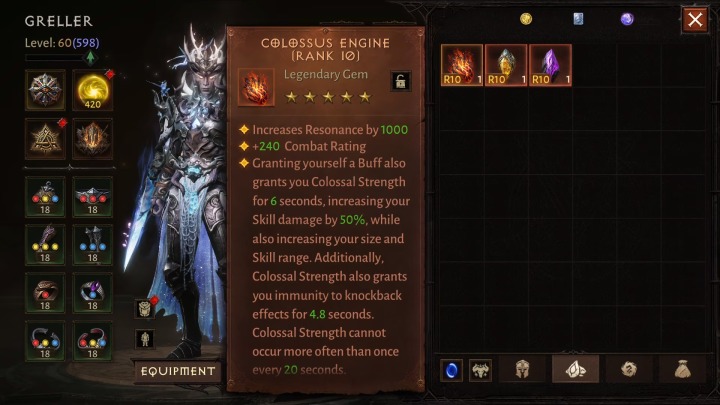Select the primary ring slot with red gem
The width and height of the screenshot is (720, 405).
coord(45,293)
